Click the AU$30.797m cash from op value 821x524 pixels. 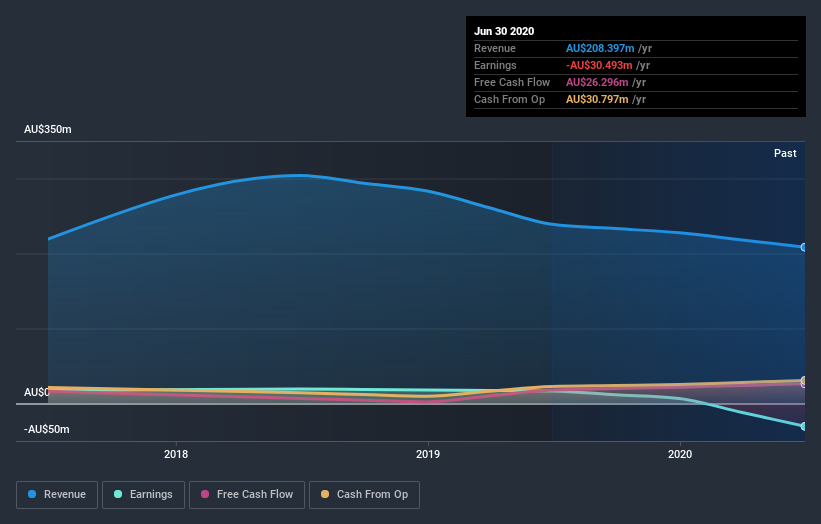(597, 99)
